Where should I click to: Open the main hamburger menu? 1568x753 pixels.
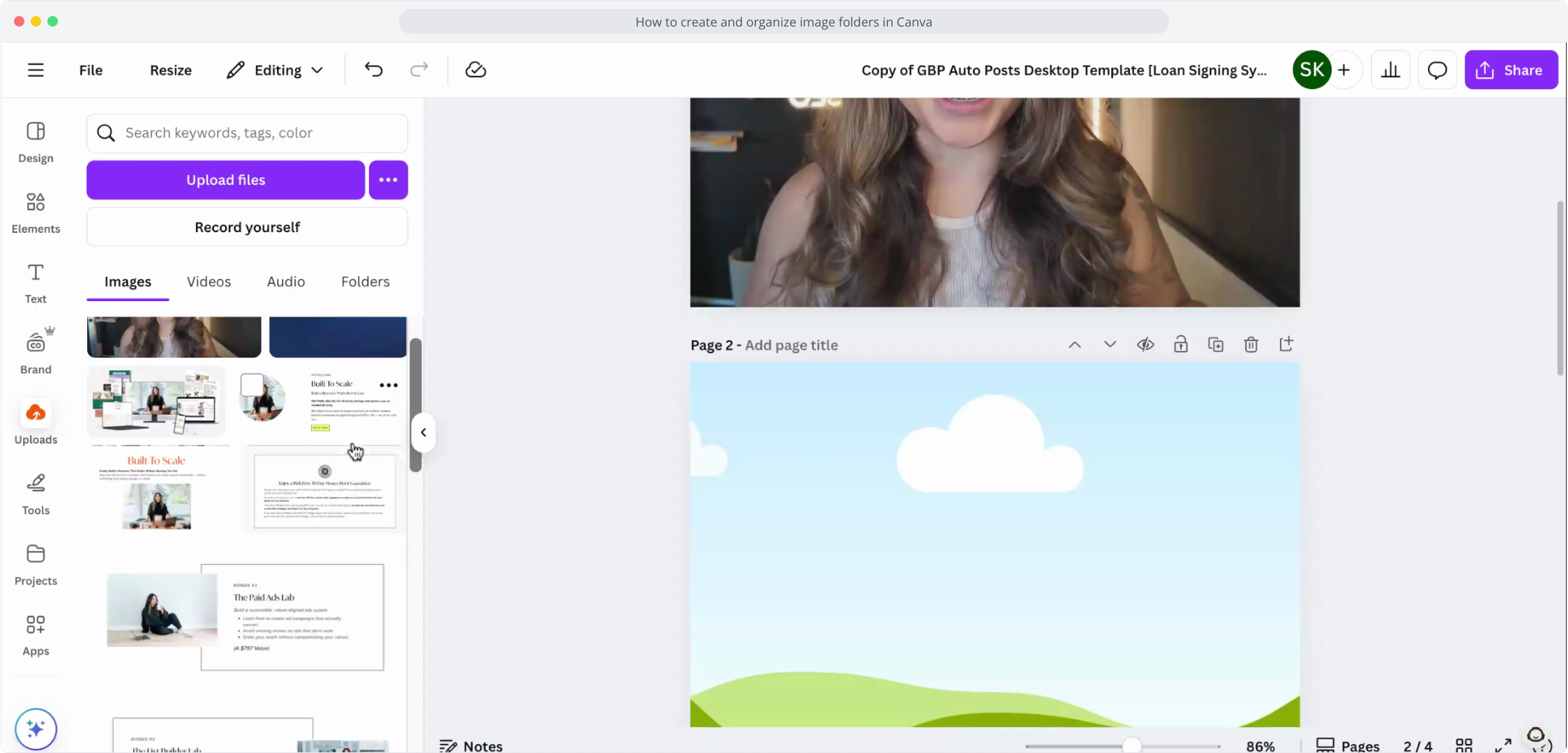point(36,70)
